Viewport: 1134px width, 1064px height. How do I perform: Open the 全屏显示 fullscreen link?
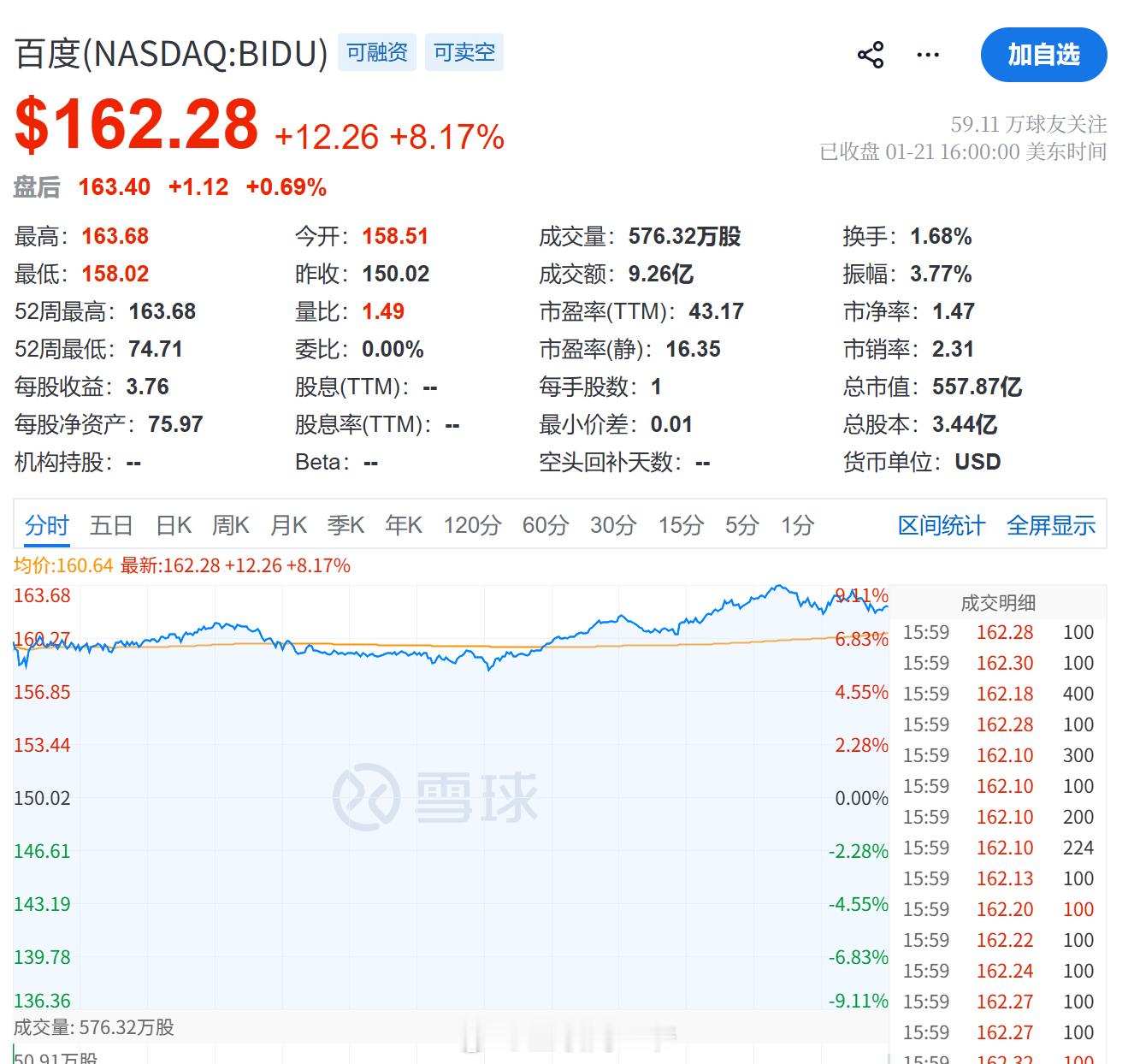[1051, 525]
